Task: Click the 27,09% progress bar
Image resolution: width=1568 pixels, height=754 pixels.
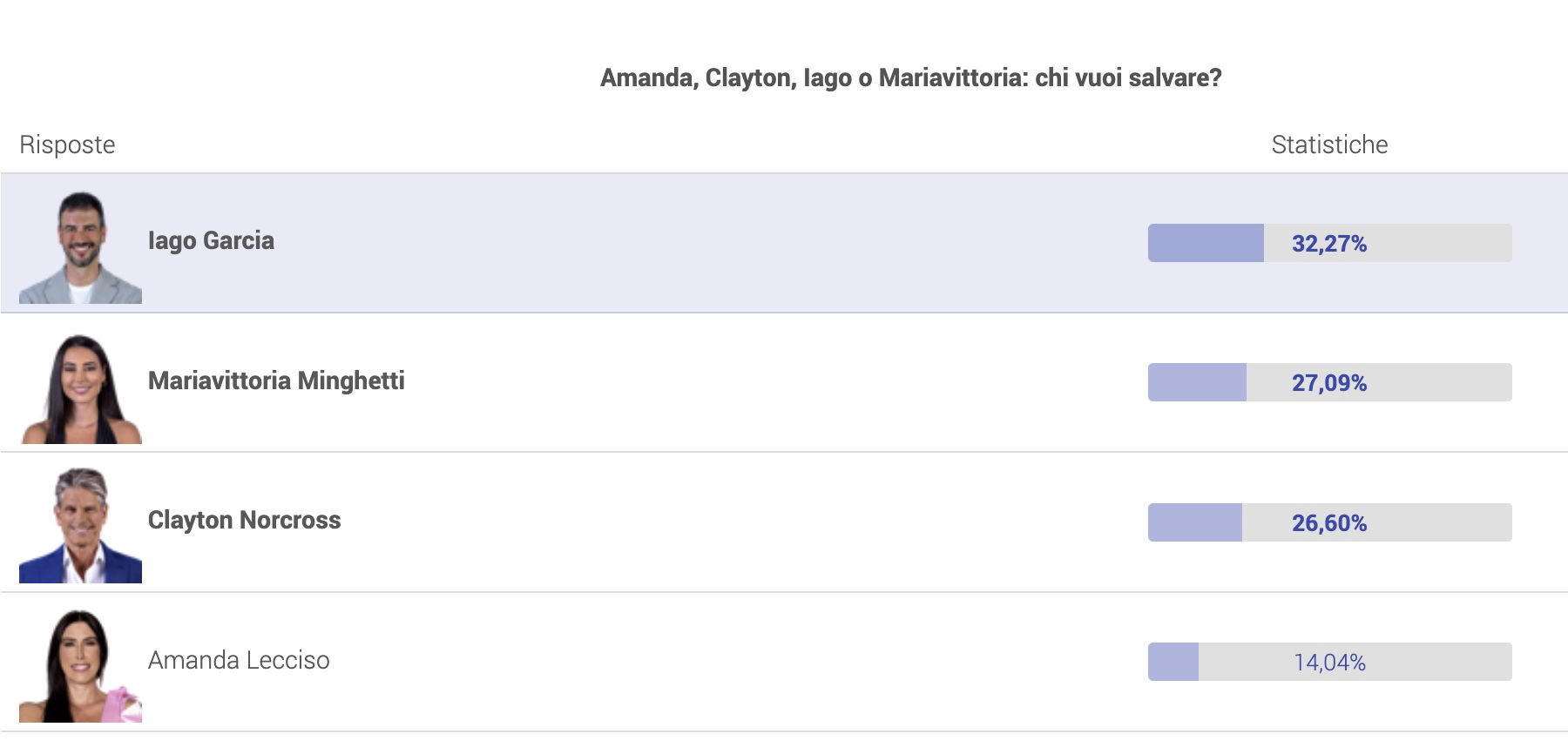Action: [x=1329, y=382]
